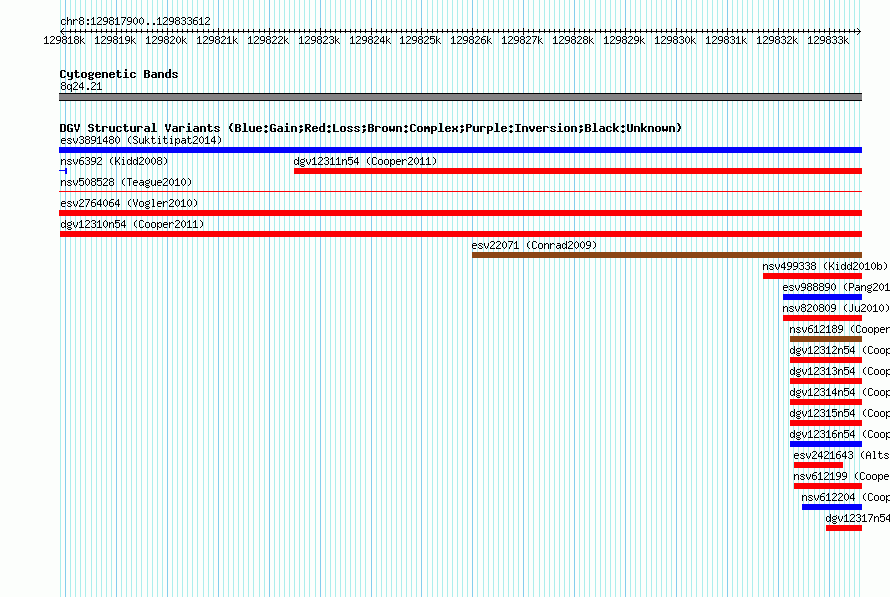
Task: Click the 129820k ruler tick label
Action: (x=166, y=40)
